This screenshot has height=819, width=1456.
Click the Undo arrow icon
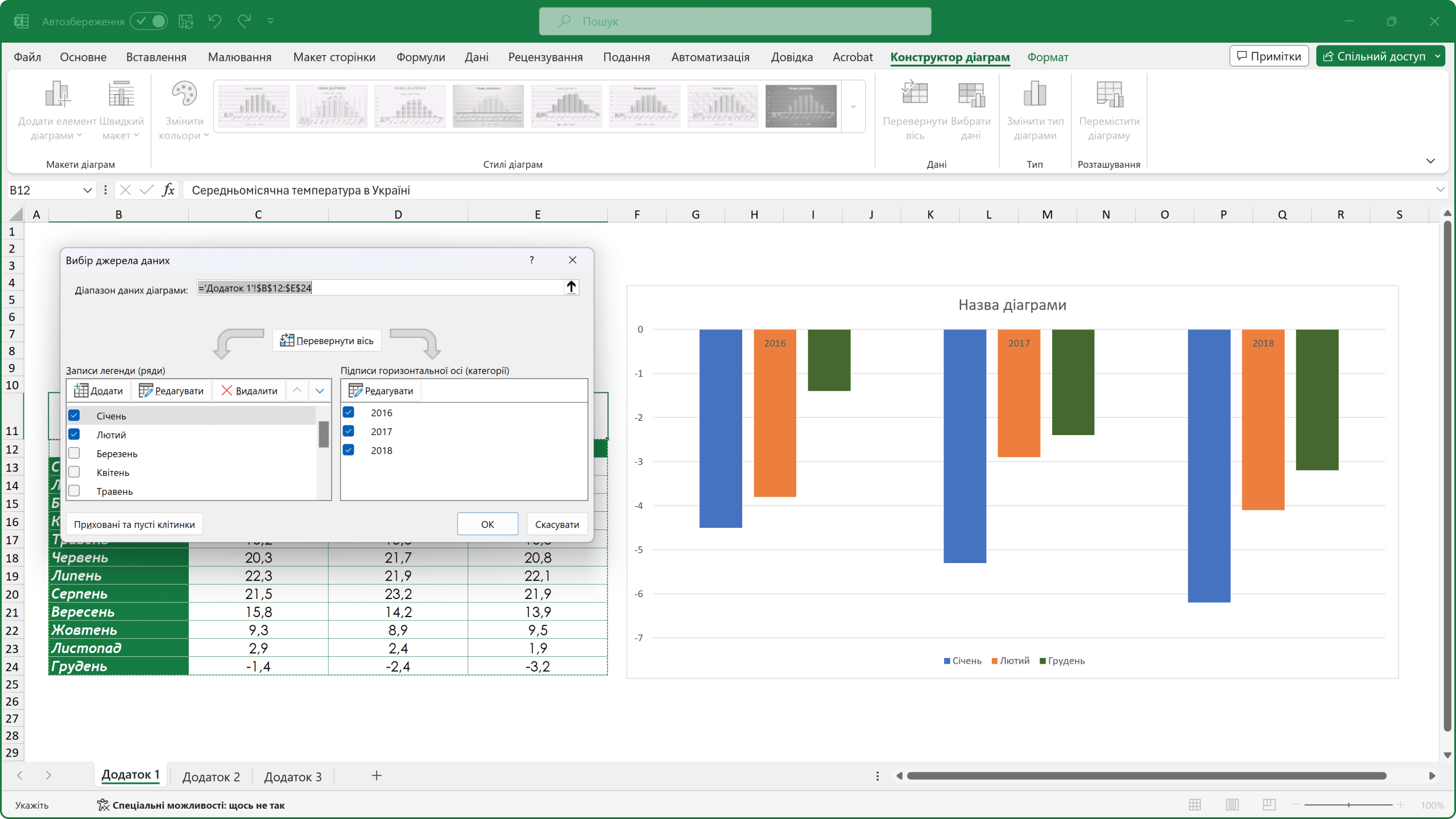point(214,22)
